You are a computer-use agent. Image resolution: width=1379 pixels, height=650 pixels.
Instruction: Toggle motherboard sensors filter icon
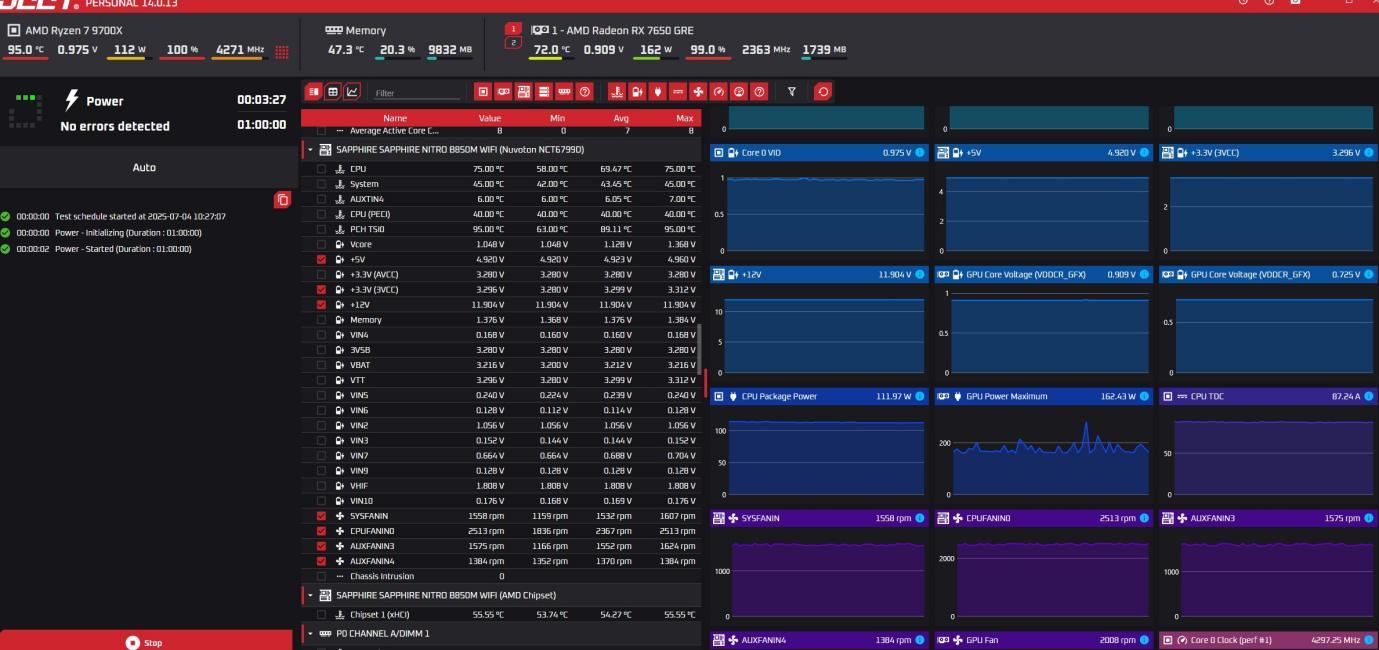(523, 92)
